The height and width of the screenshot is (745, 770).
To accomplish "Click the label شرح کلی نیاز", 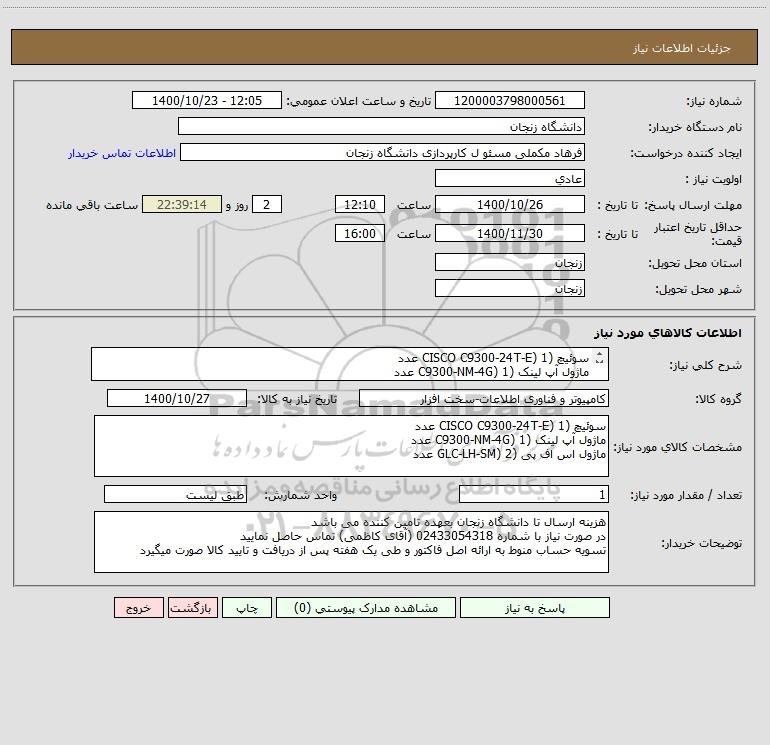I will 706,365.
